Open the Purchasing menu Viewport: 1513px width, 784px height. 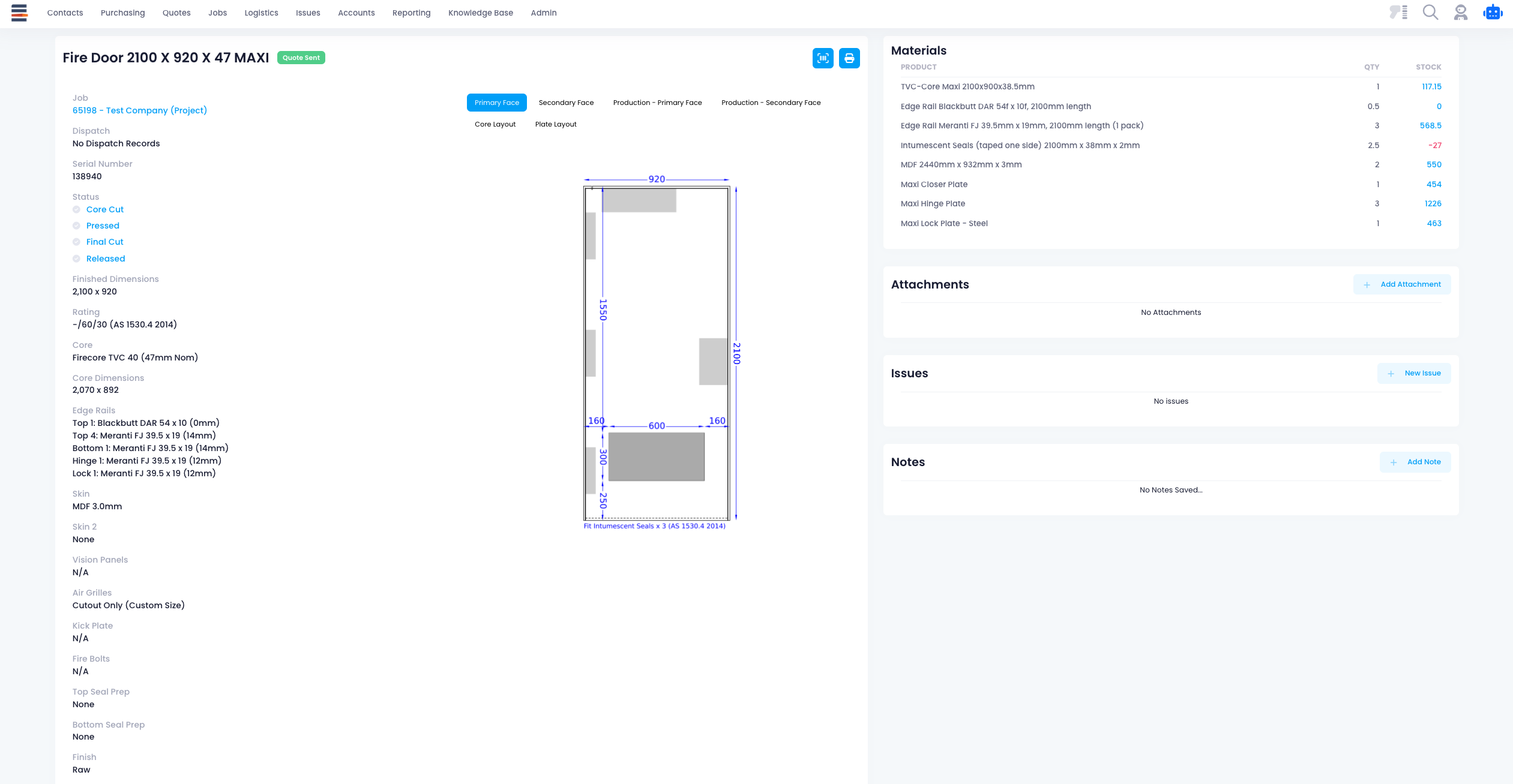[x=122, y=13]
